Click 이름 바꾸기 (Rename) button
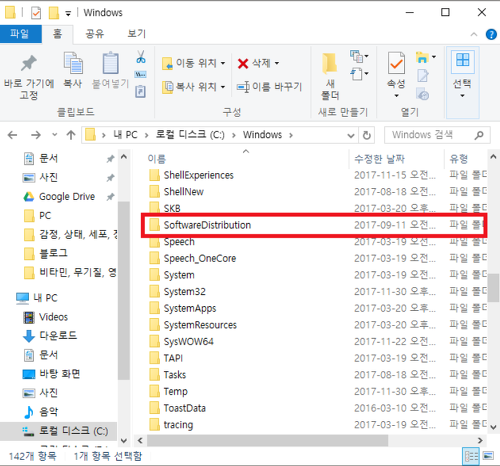The width and height of the screenshot is (500, 466). [269, 87]
